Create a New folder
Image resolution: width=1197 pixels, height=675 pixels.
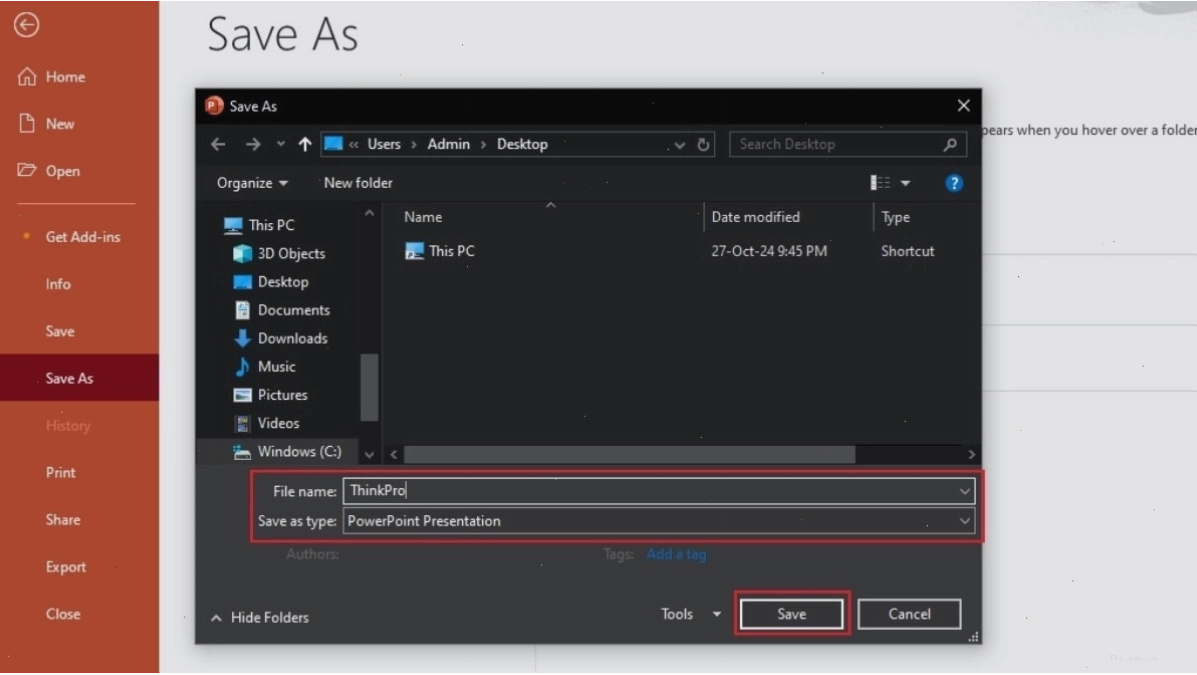click(358, 183)
